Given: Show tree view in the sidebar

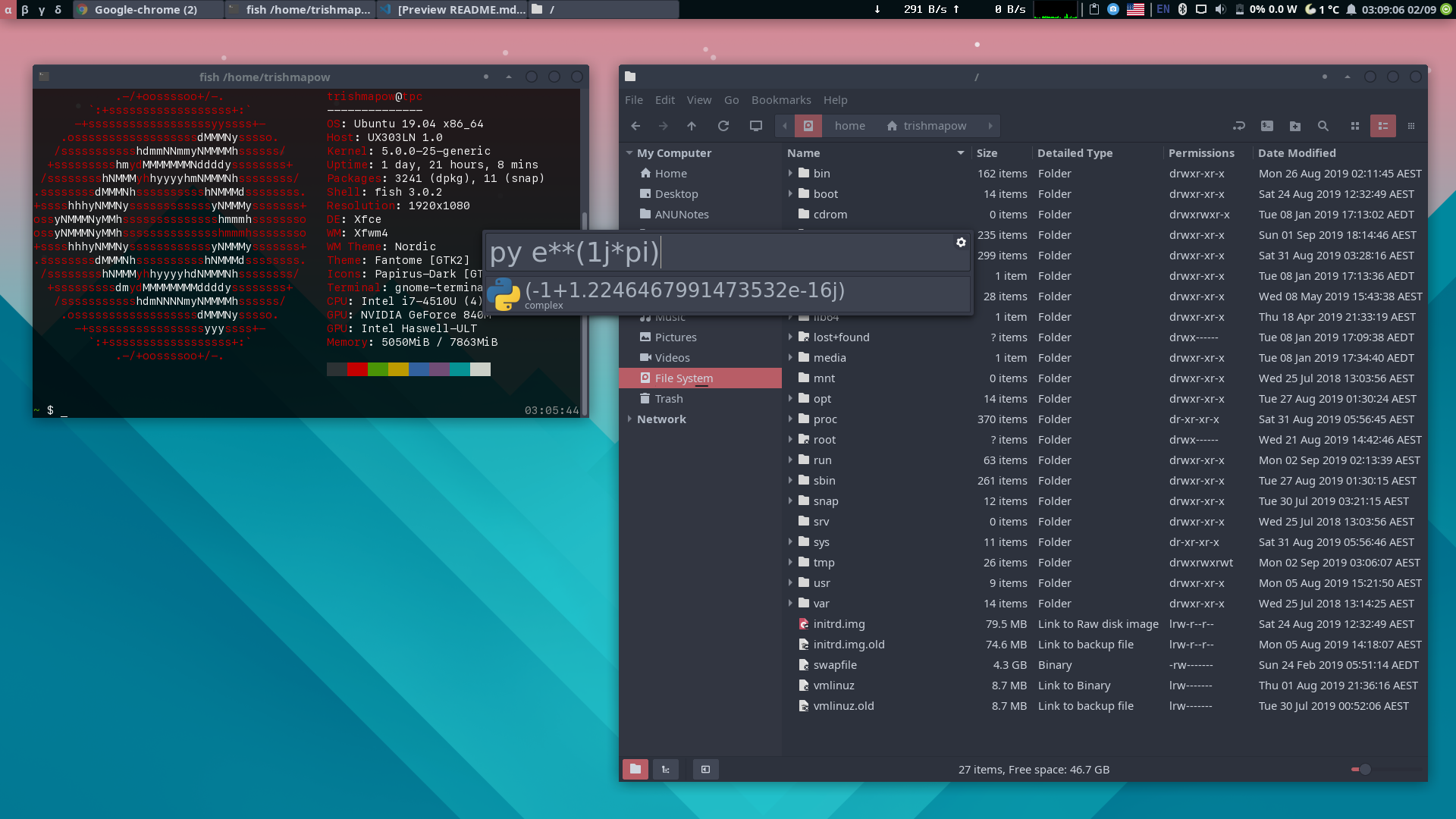Looking at the screenshot, I should pyautogui.click(x=665, y=769).
